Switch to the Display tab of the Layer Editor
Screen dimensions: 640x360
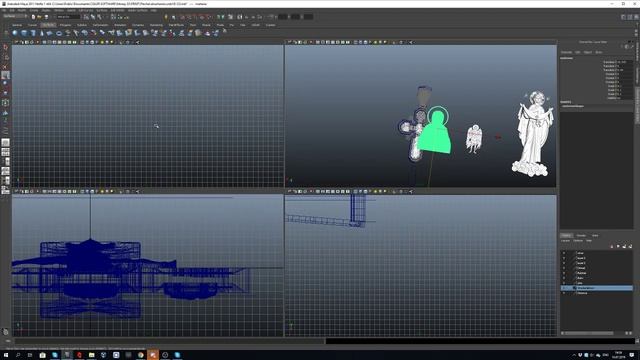[x=567, y=236]
